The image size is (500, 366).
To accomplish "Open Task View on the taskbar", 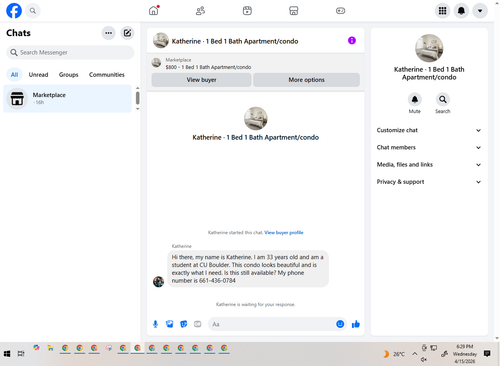I will [21, 354].
